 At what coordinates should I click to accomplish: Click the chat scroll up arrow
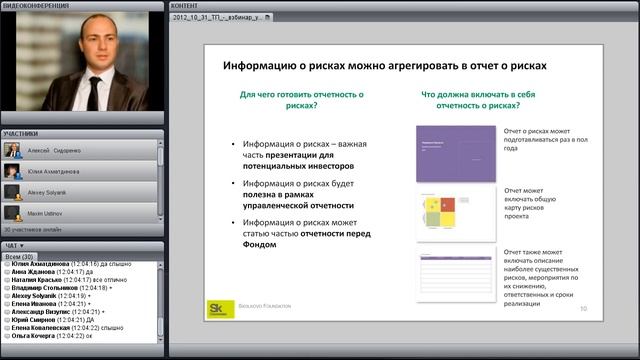160,265
